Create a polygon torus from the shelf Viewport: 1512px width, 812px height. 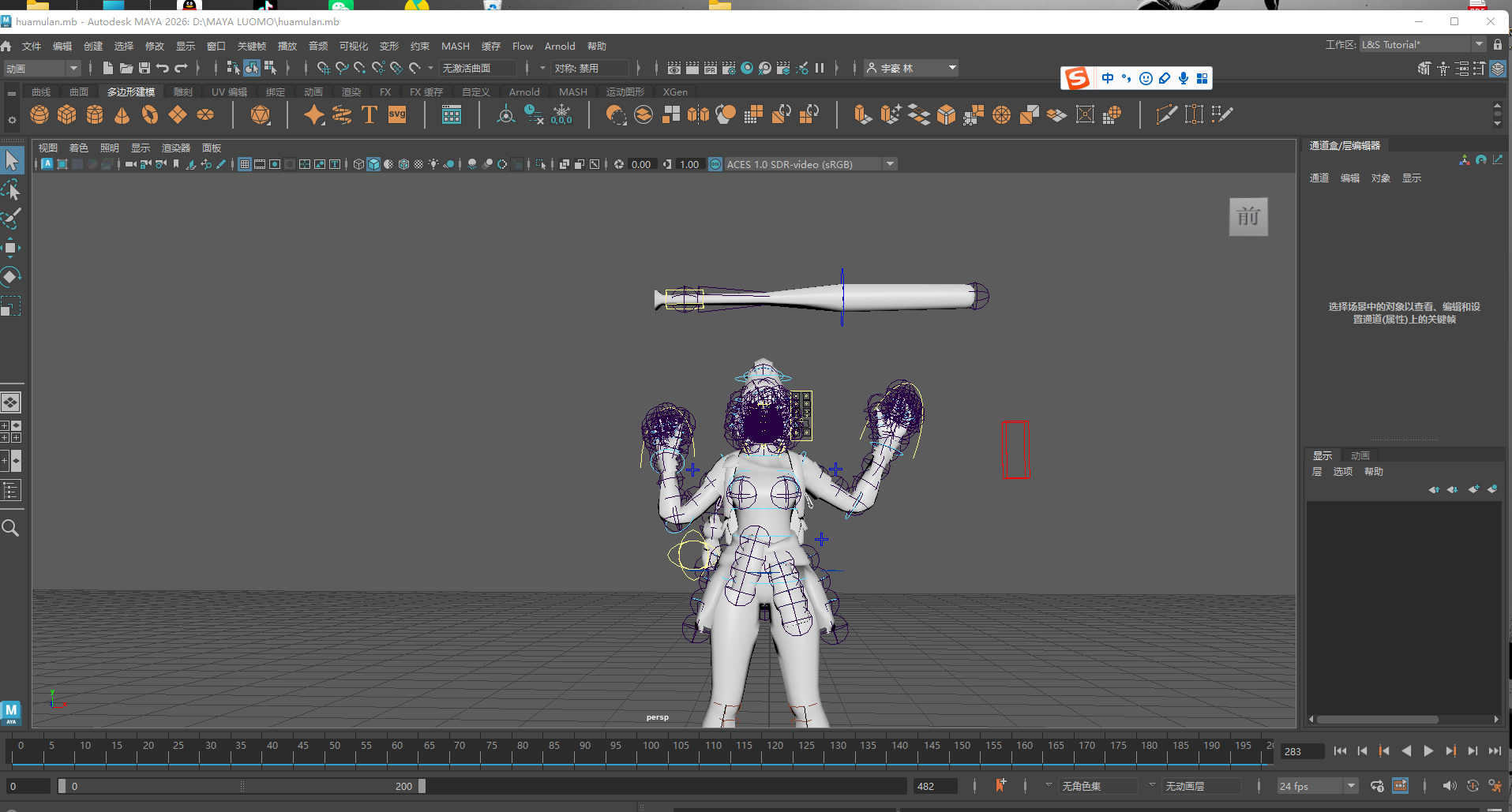tap(150, 115)
